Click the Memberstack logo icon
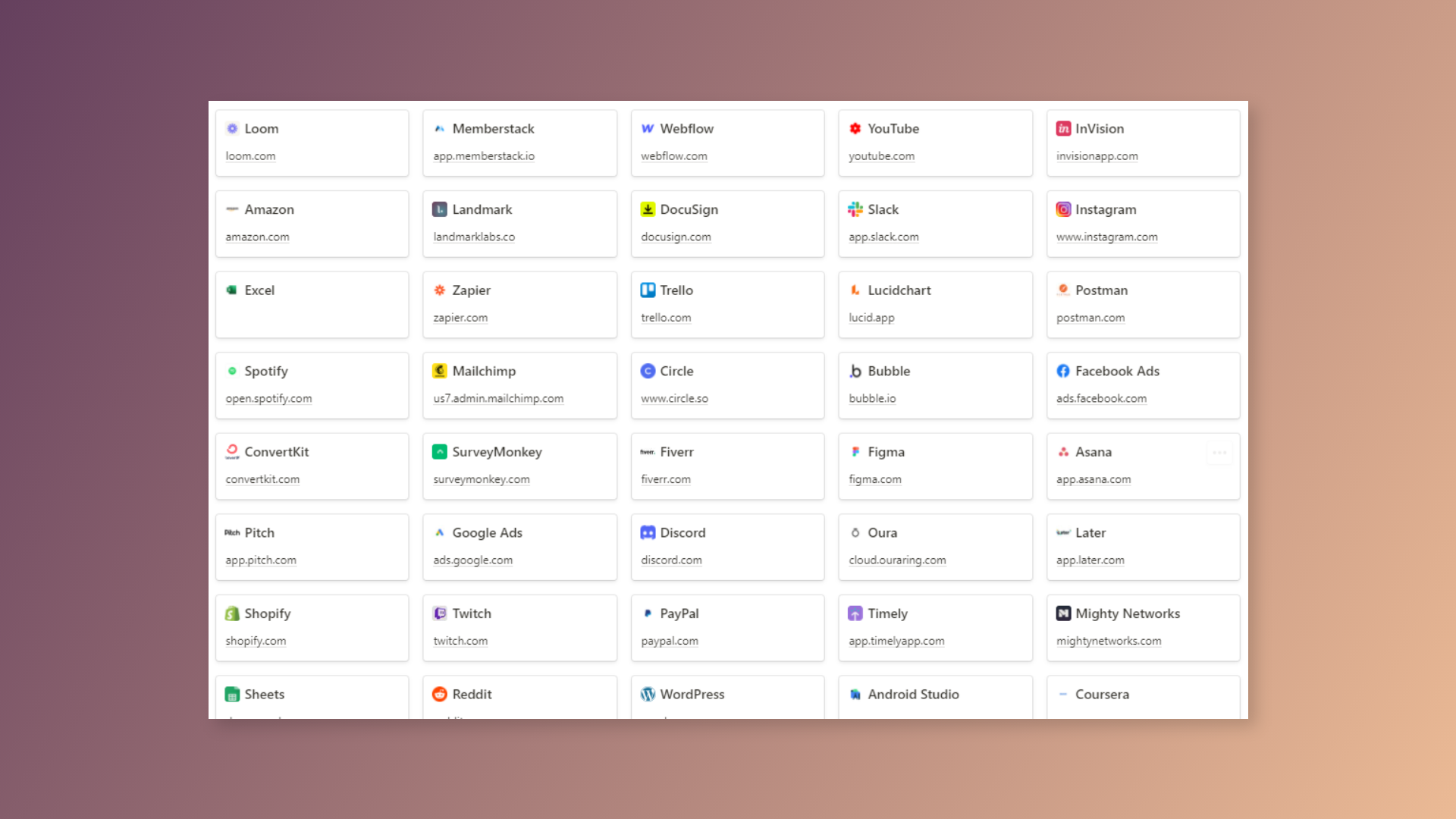 tap(440, 129)
